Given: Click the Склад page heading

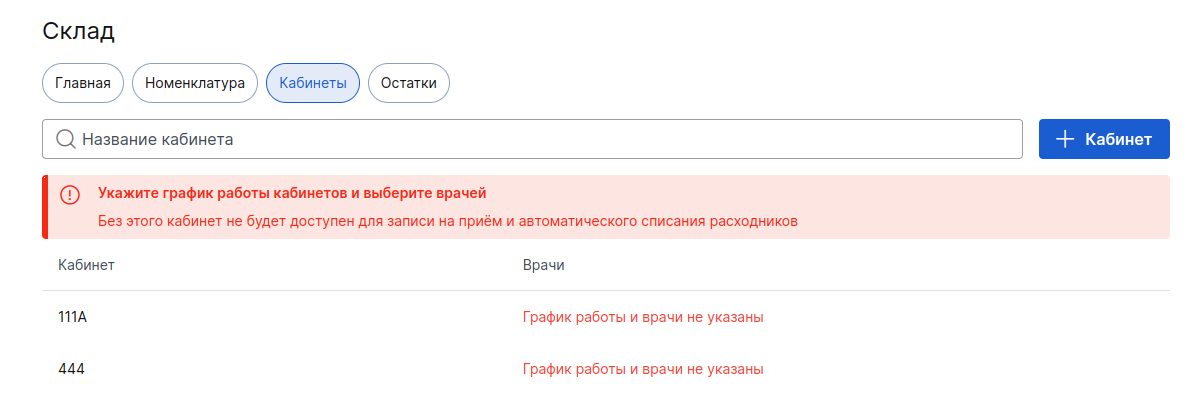Looking at the screenshot, I should [x=78, y=31].
